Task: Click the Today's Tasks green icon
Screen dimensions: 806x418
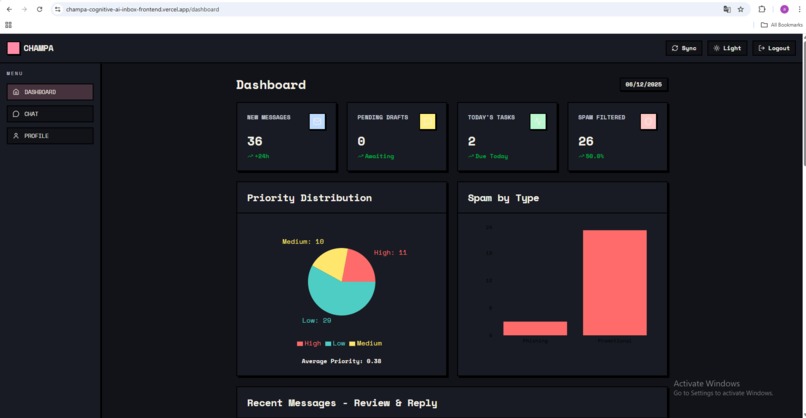Action: coord(538,121)
